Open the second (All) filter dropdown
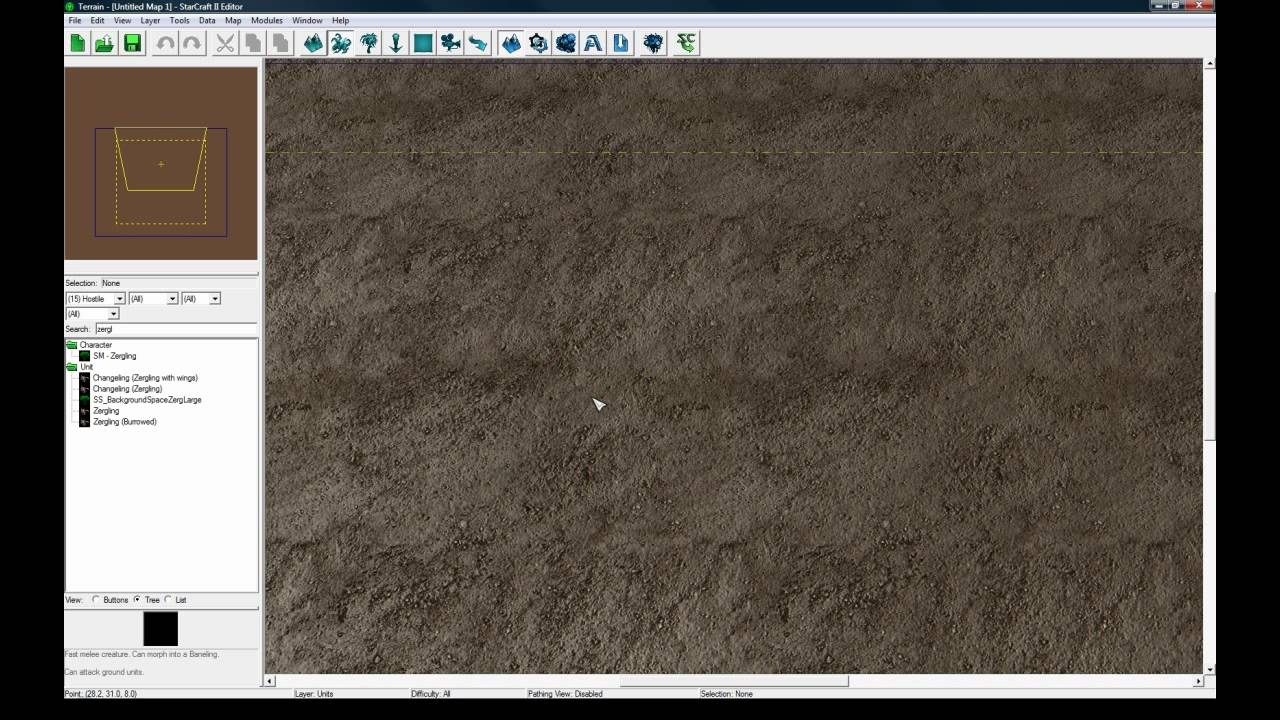The width and height of the screenshot is (1280, 720). click(153, 299)
